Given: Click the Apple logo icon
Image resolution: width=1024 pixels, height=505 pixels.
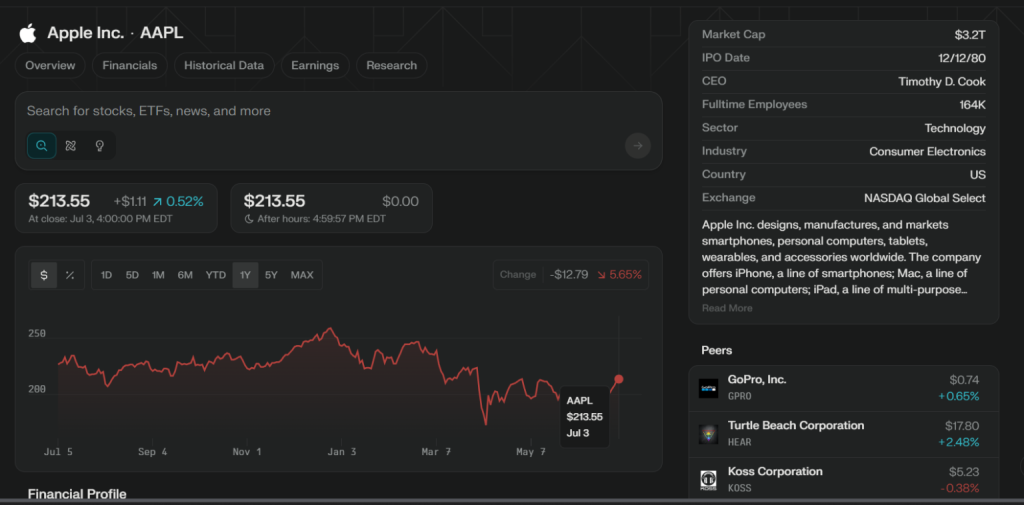Looking at the screenshot, I should 27,33.
